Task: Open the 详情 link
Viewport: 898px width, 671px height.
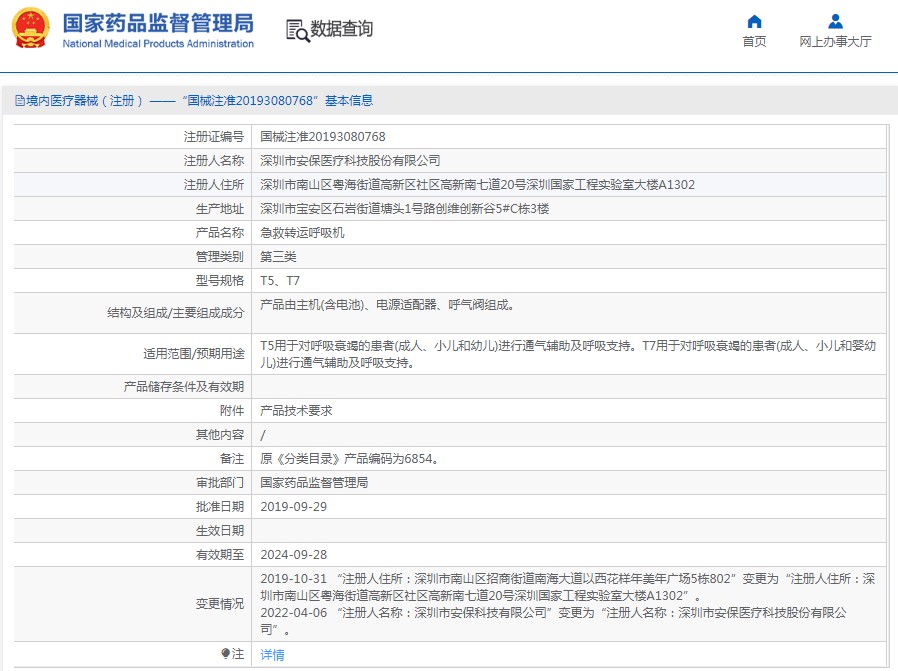Action: click(272, 655)
